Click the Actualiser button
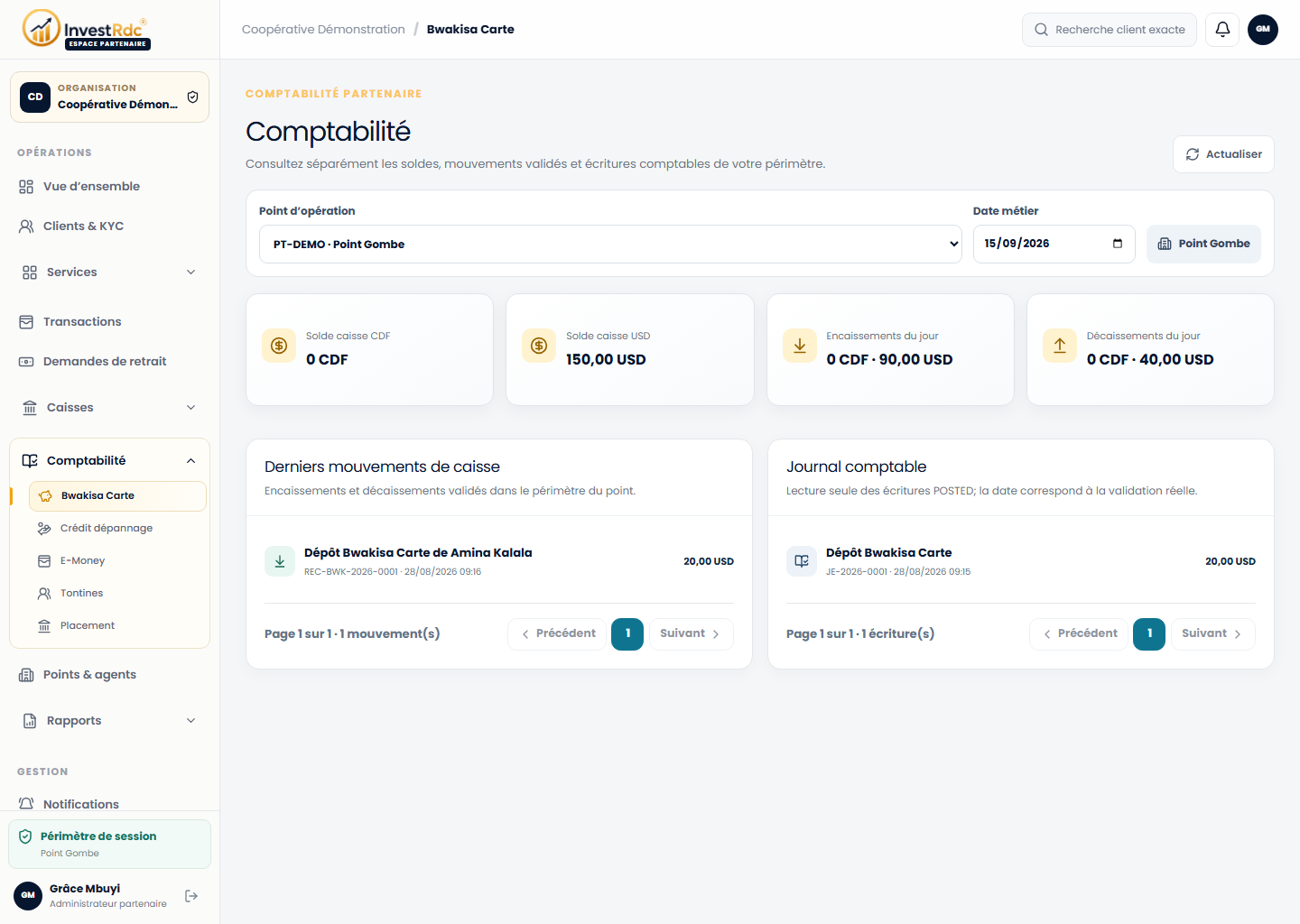1300x924 pixels. 1223,154
